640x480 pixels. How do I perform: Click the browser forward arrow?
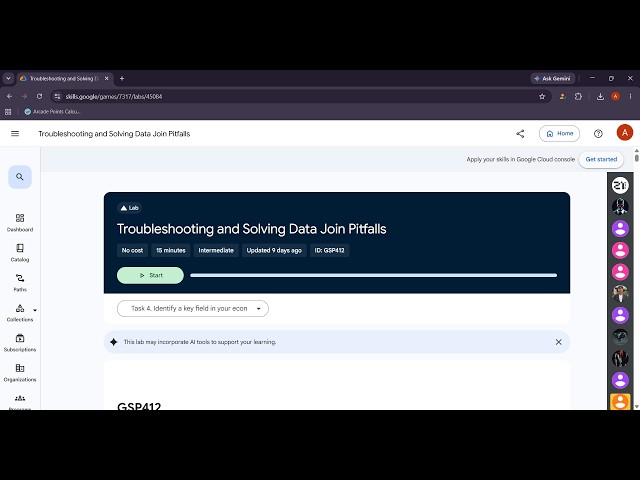coord(24,96)
